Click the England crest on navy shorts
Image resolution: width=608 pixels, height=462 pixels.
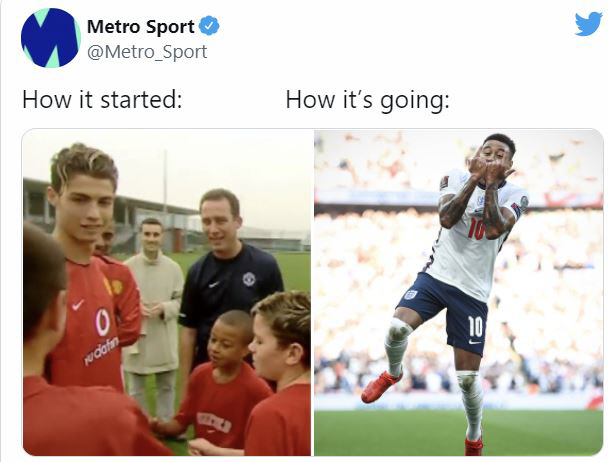411,294
